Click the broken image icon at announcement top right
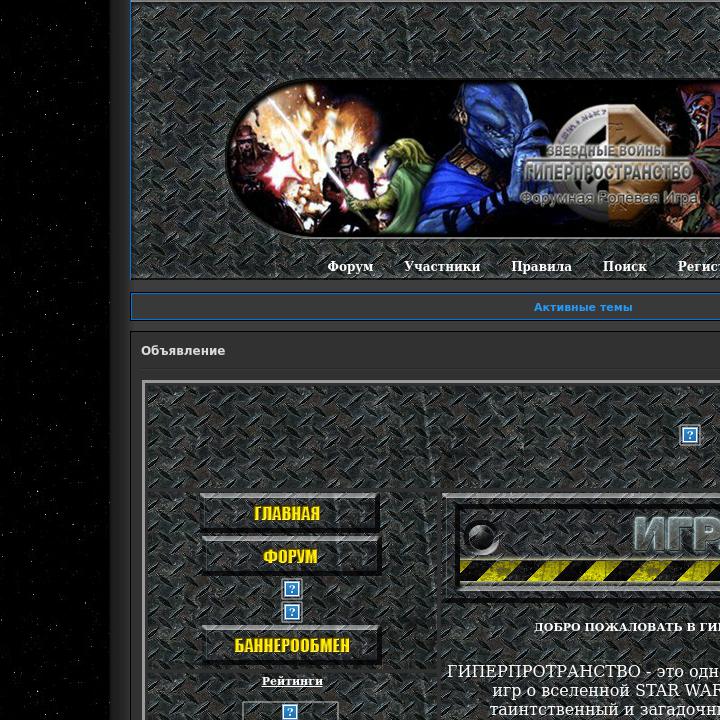720x720 pixels. click(690, 435)
